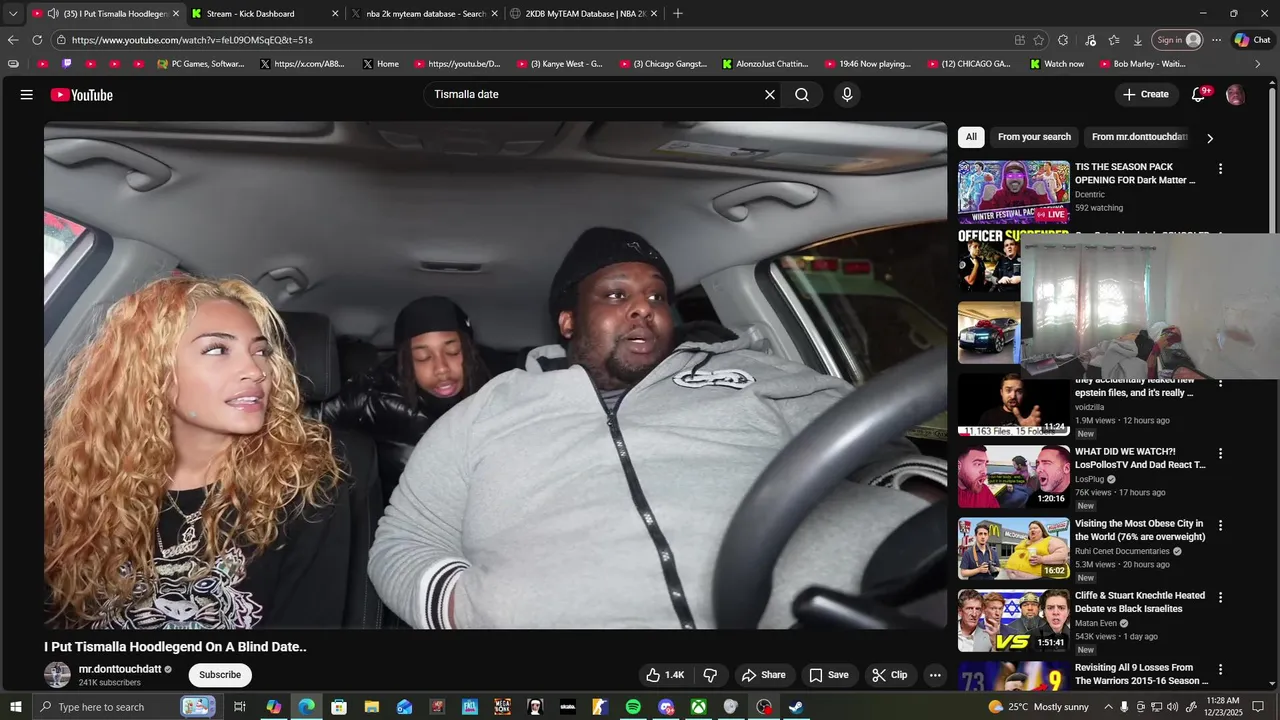Subscribe to mr.donttouchdatt
This screenshot has height=720, width=1280.
pyautogui.click(x=220, y=675)
